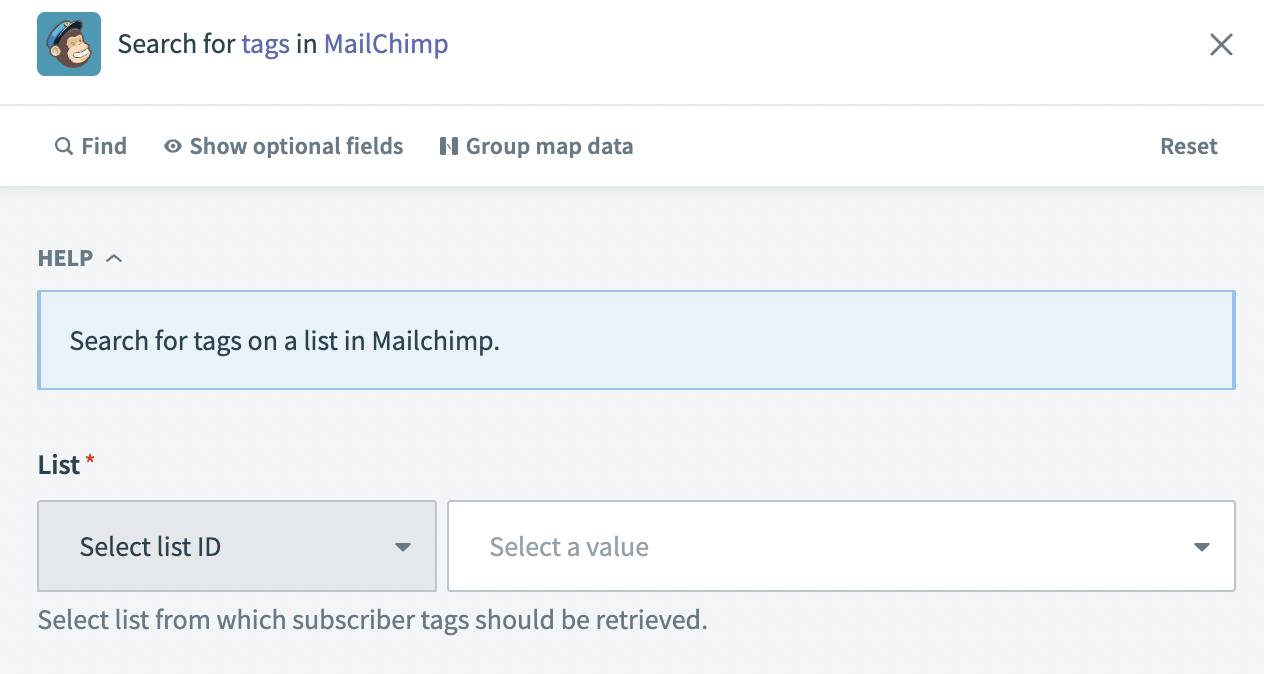Click the magnifying glass Find icon

tap(64, 146)
